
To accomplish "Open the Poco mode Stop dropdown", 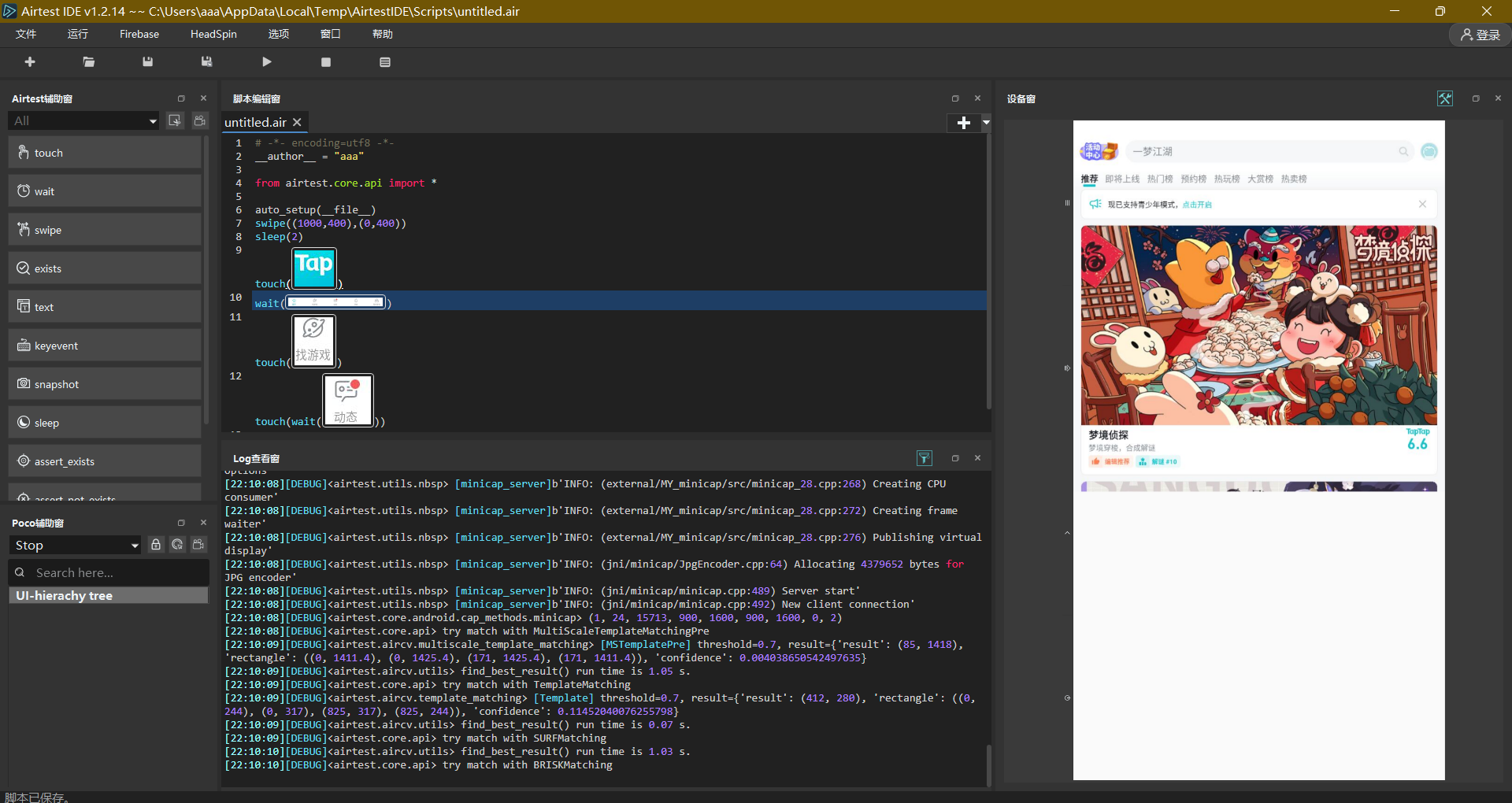I will coord(75,545).
